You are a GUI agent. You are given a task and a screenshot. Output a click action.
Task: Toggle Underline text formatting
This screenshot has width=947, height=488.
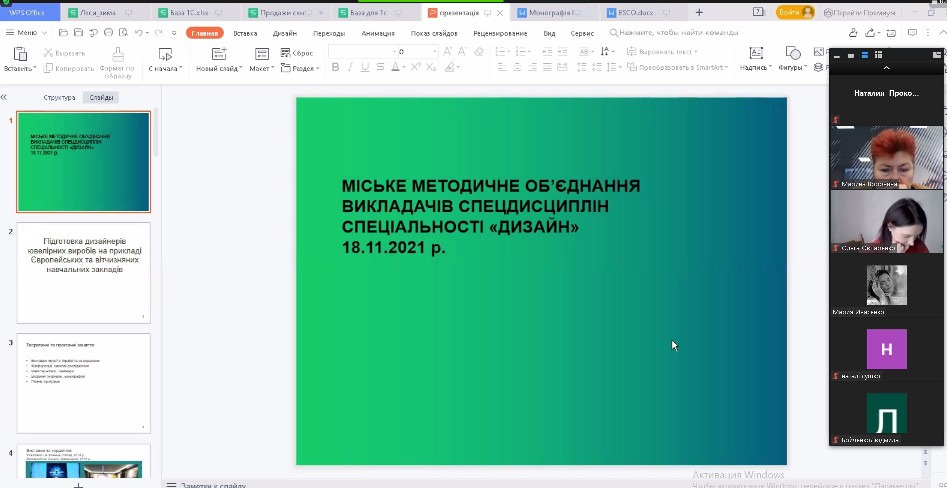pos(364,68)
